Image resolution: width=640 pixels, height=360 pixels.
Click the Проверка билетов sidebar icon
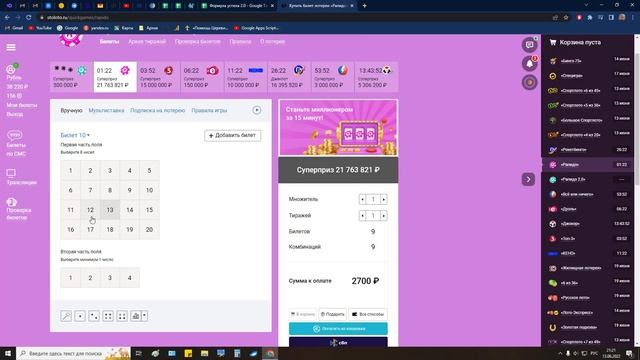click(11, 202)
